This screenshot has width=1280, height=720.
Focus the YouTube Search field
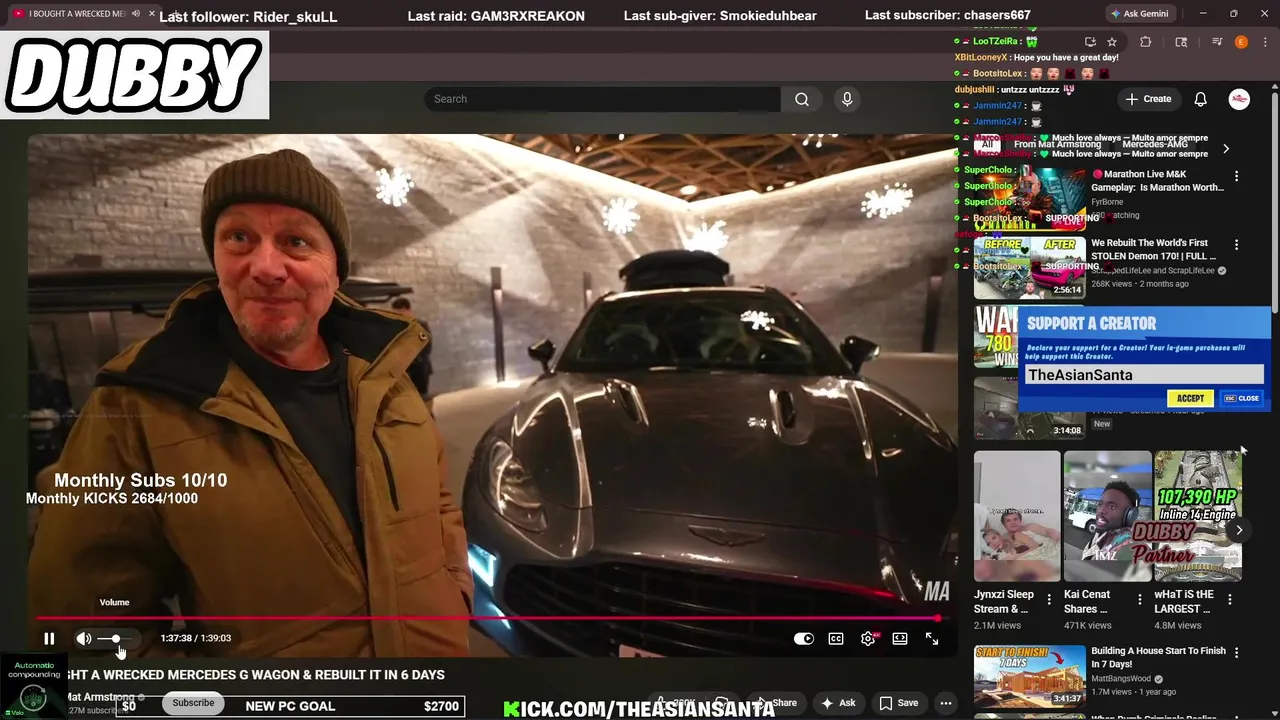(603, 99)
